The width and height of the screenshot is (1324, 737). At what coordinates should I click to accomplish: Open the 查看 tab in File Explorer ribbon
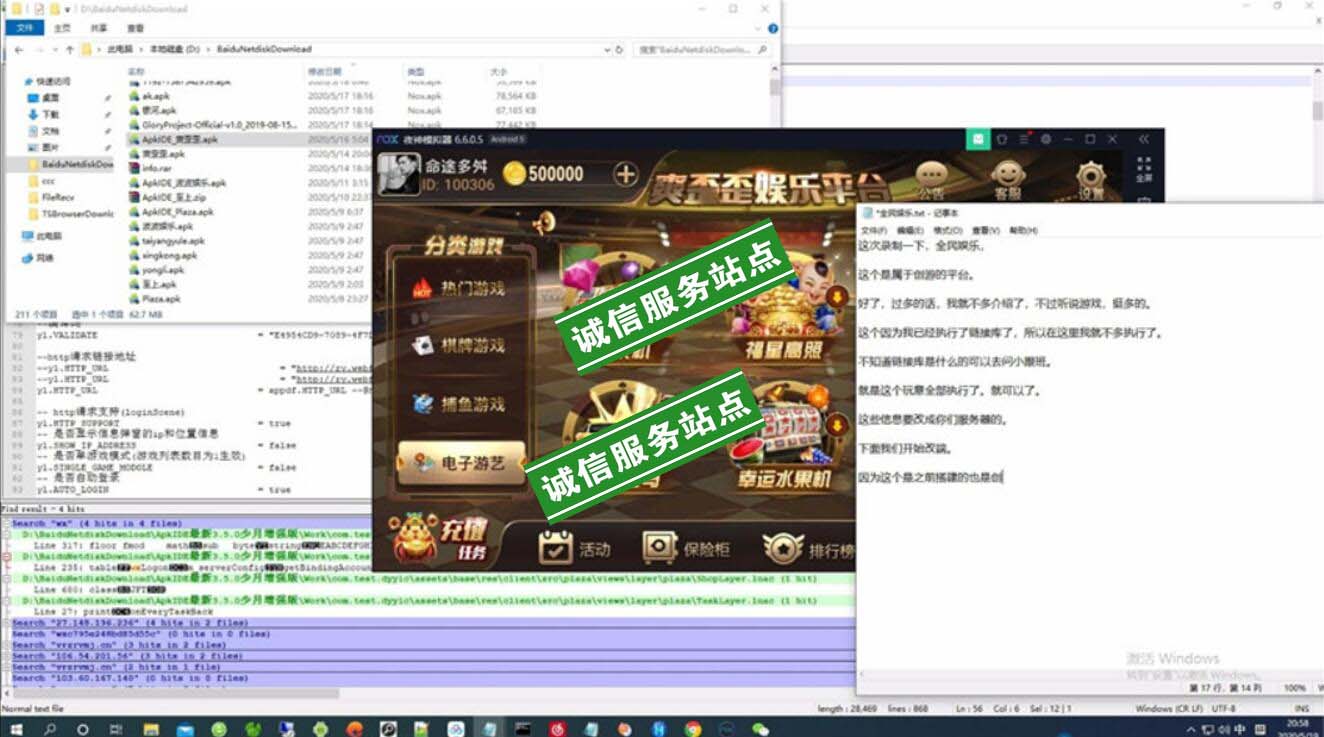[x=135, y=28]
